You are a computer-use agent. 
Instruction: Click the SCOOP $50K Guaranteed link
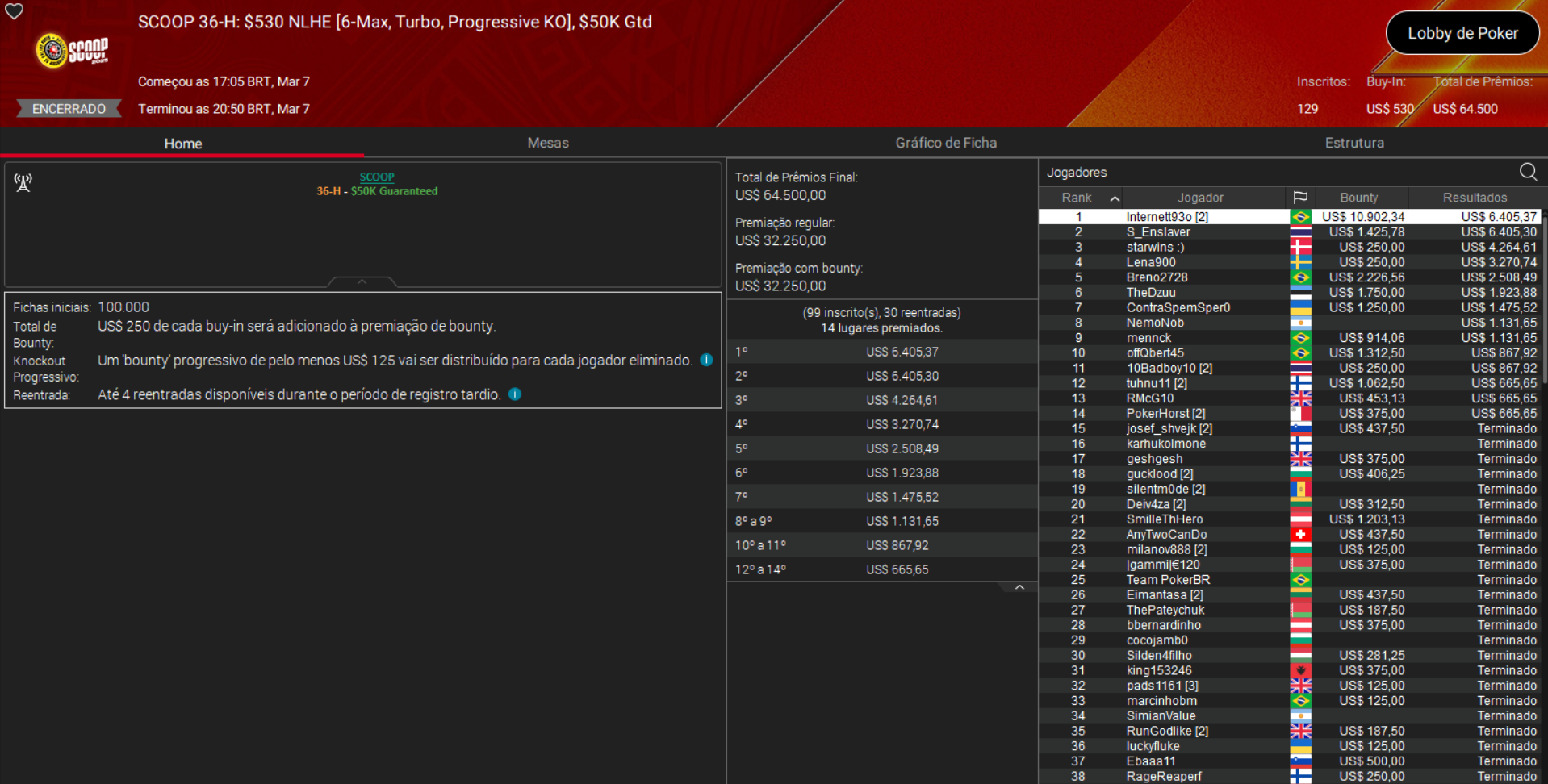click(x=376, y=184)
